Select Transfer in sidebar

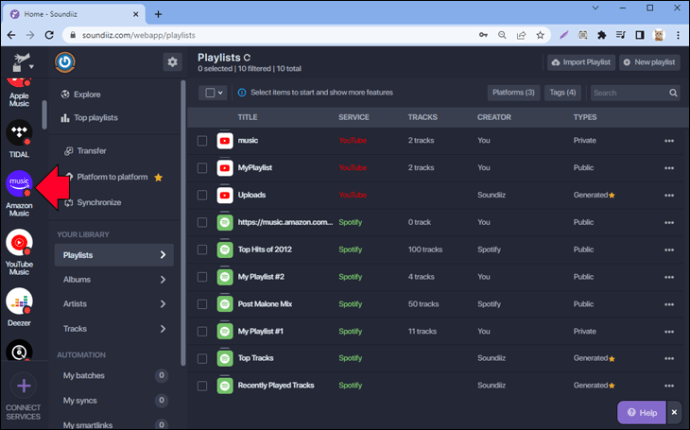[85, 151]
